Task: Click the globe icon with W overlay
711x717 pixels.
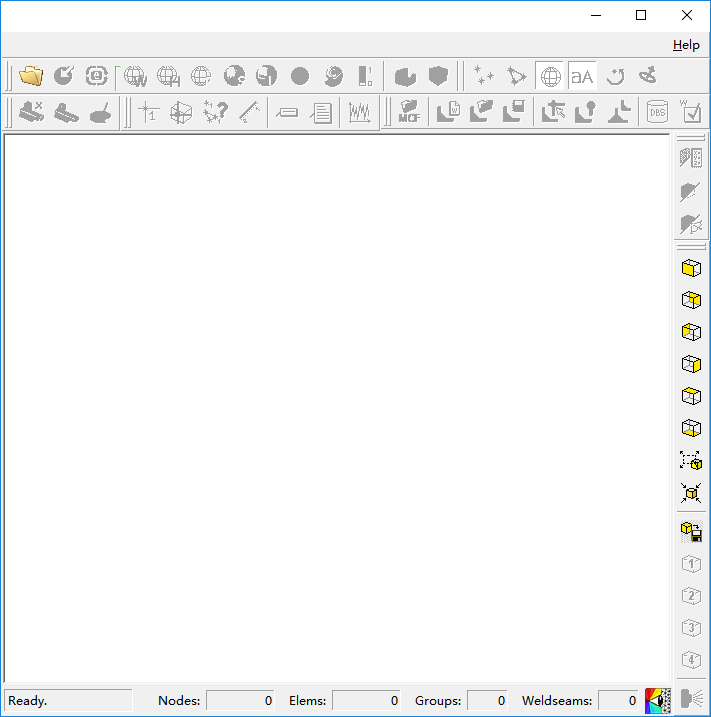Action: pyautogui.click(x=135, y=76)
